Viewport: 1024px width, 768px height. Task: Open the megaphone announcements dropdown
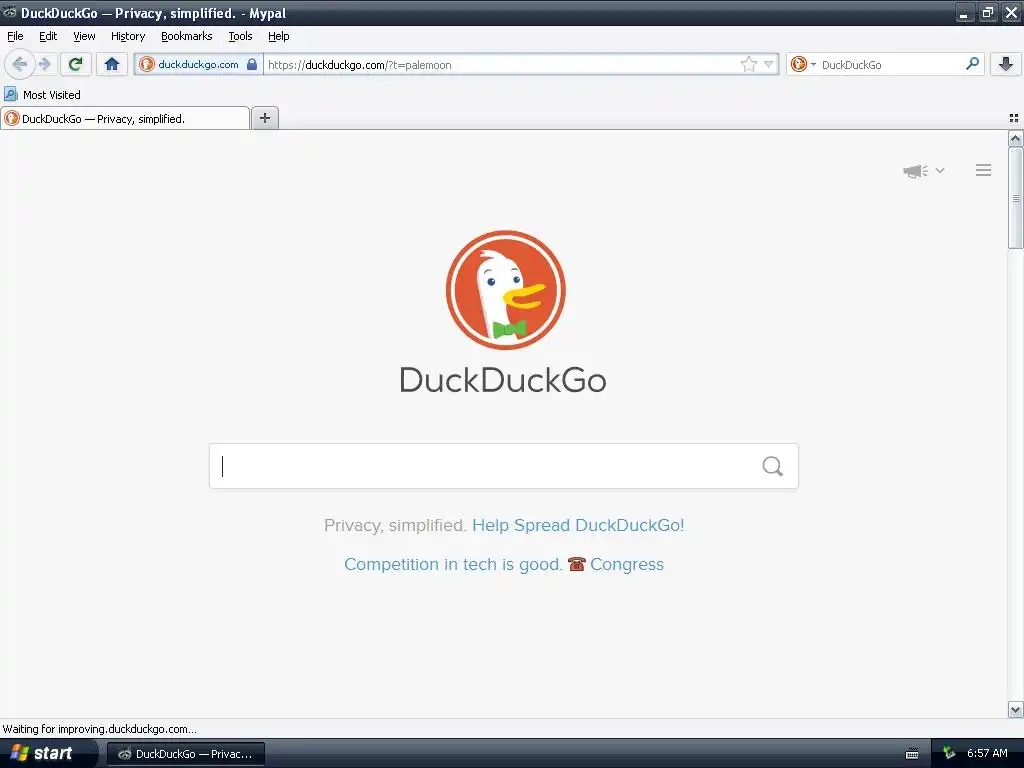923,171
